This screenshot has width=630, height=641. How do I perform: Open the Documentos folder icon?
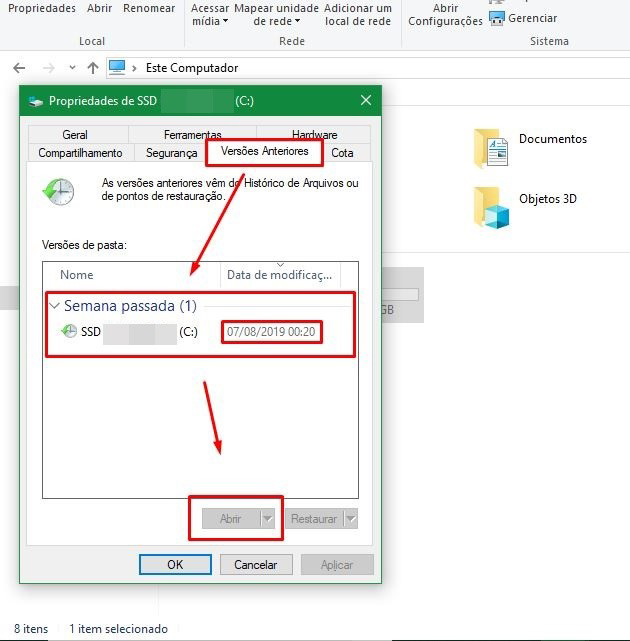coord(491,148)
